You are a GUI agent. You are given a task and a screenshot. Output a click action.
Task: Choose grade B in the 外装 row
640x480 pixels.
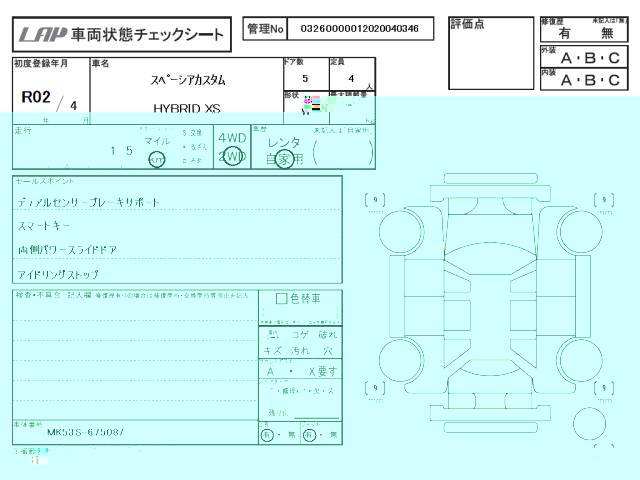coord(590,58)
